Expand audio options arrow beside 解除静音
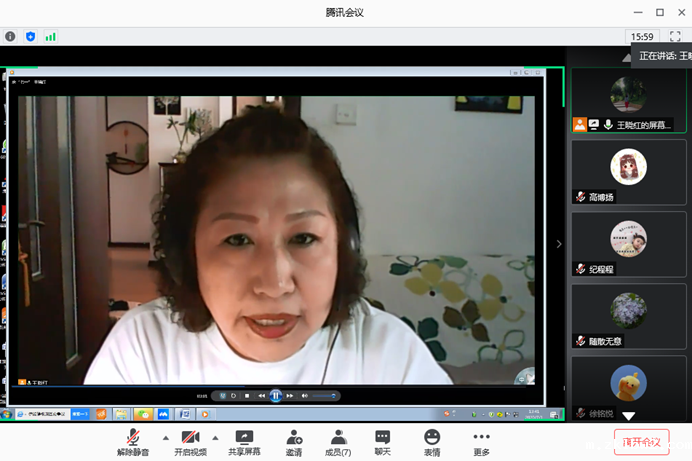 point(165,437)
